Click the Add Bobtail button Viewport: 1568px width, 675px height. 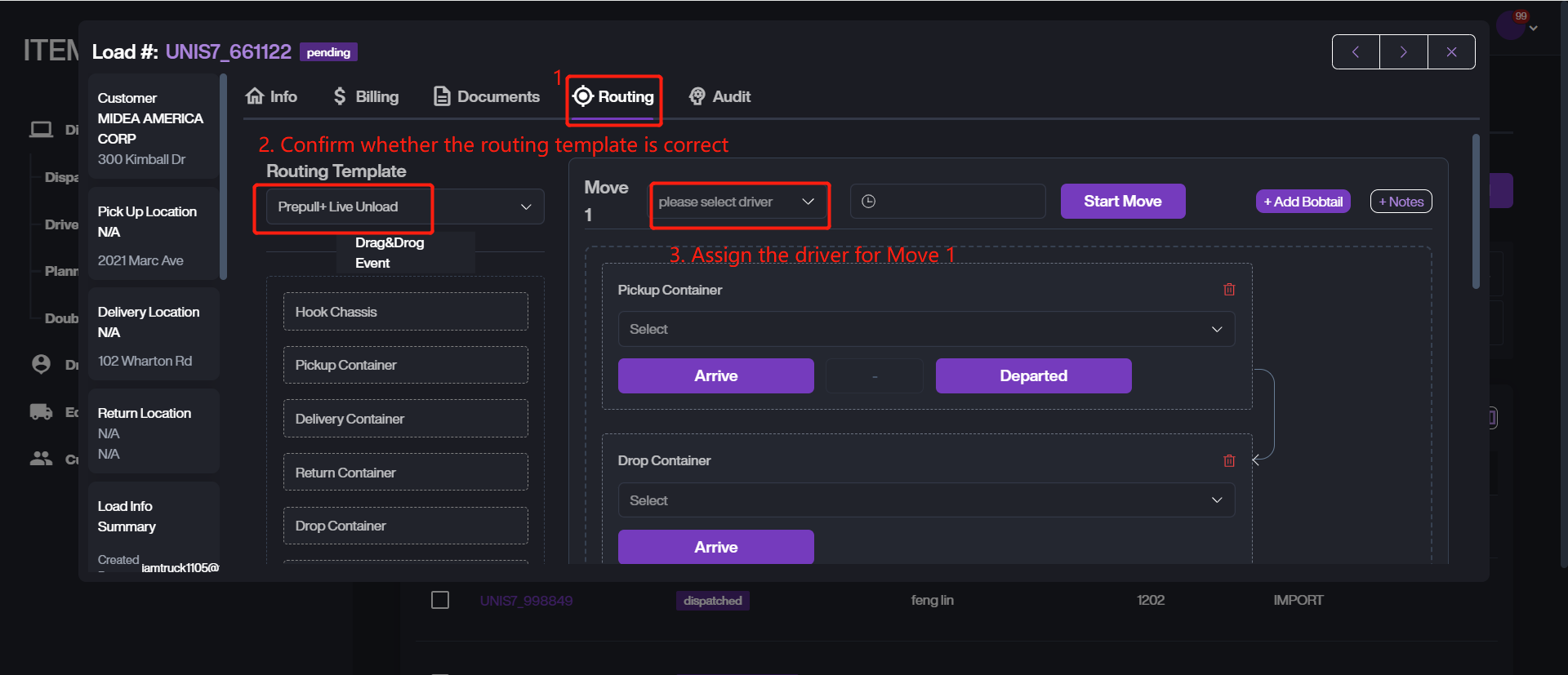(1303, 202)
